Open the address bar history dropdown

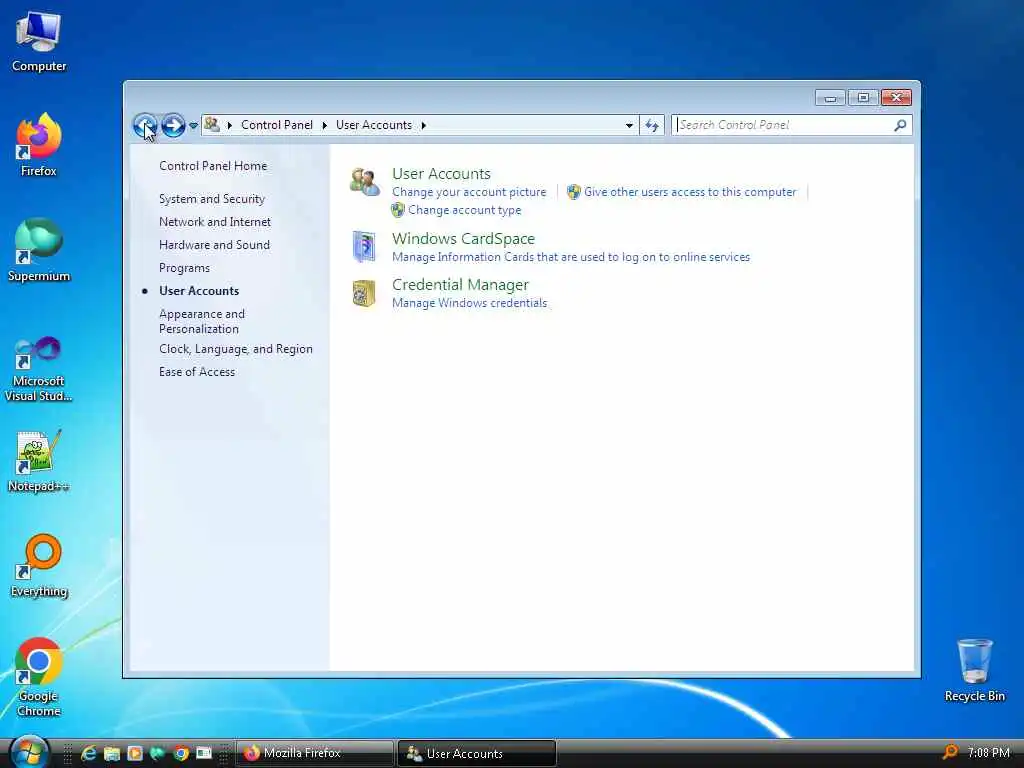(x=629, y=125)
